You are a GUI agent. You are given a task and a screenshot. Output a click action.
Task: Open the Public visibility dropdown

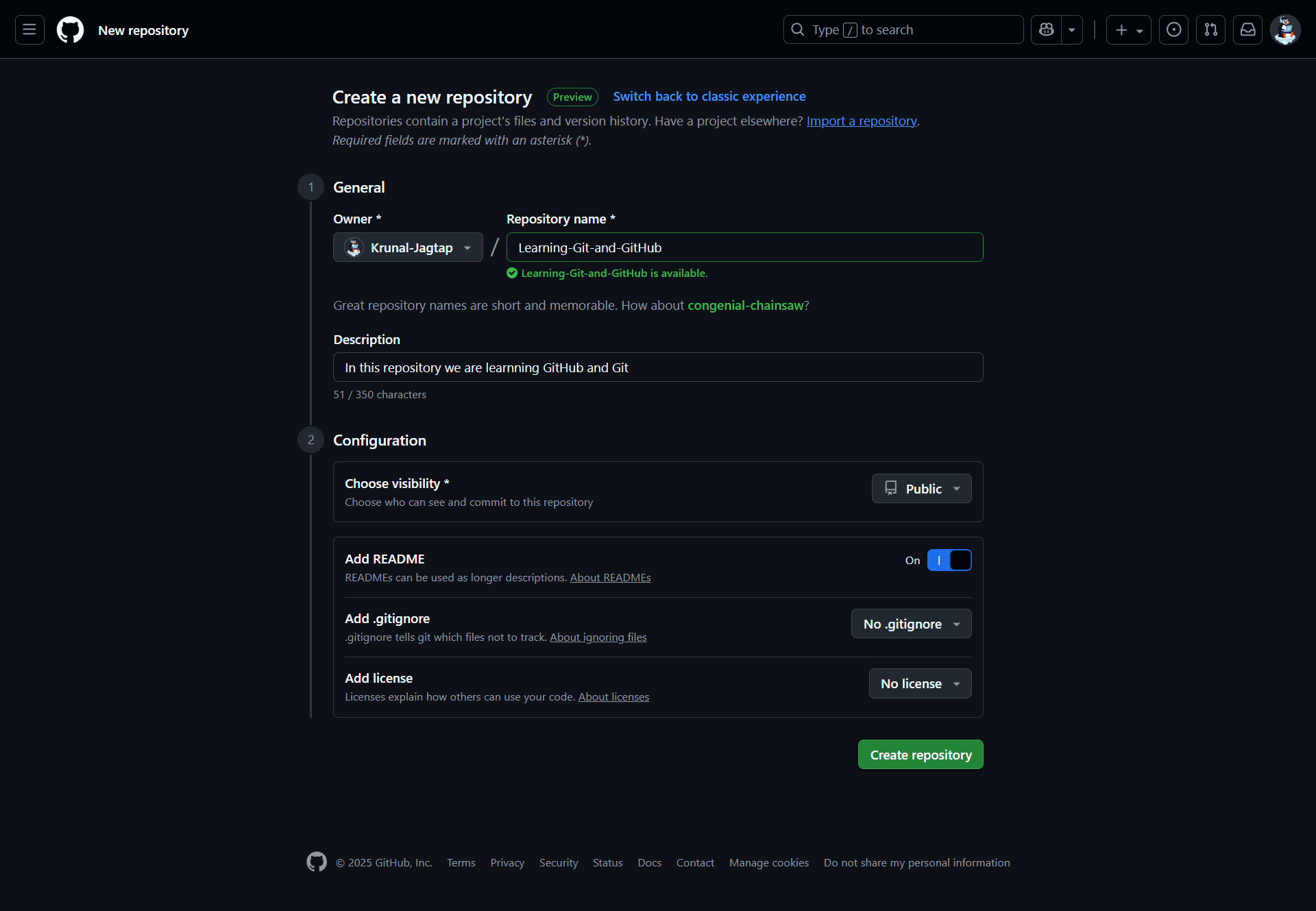click(x=921, y=489)
